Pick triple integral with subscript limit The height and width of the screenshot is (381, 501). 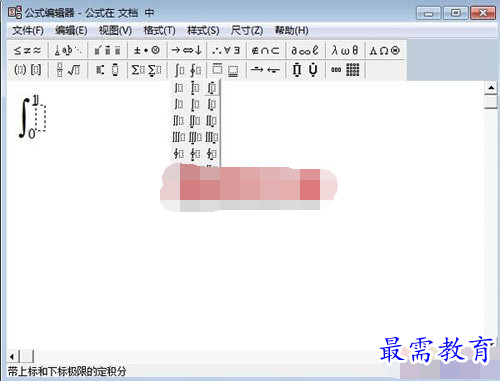coord(212,137)
